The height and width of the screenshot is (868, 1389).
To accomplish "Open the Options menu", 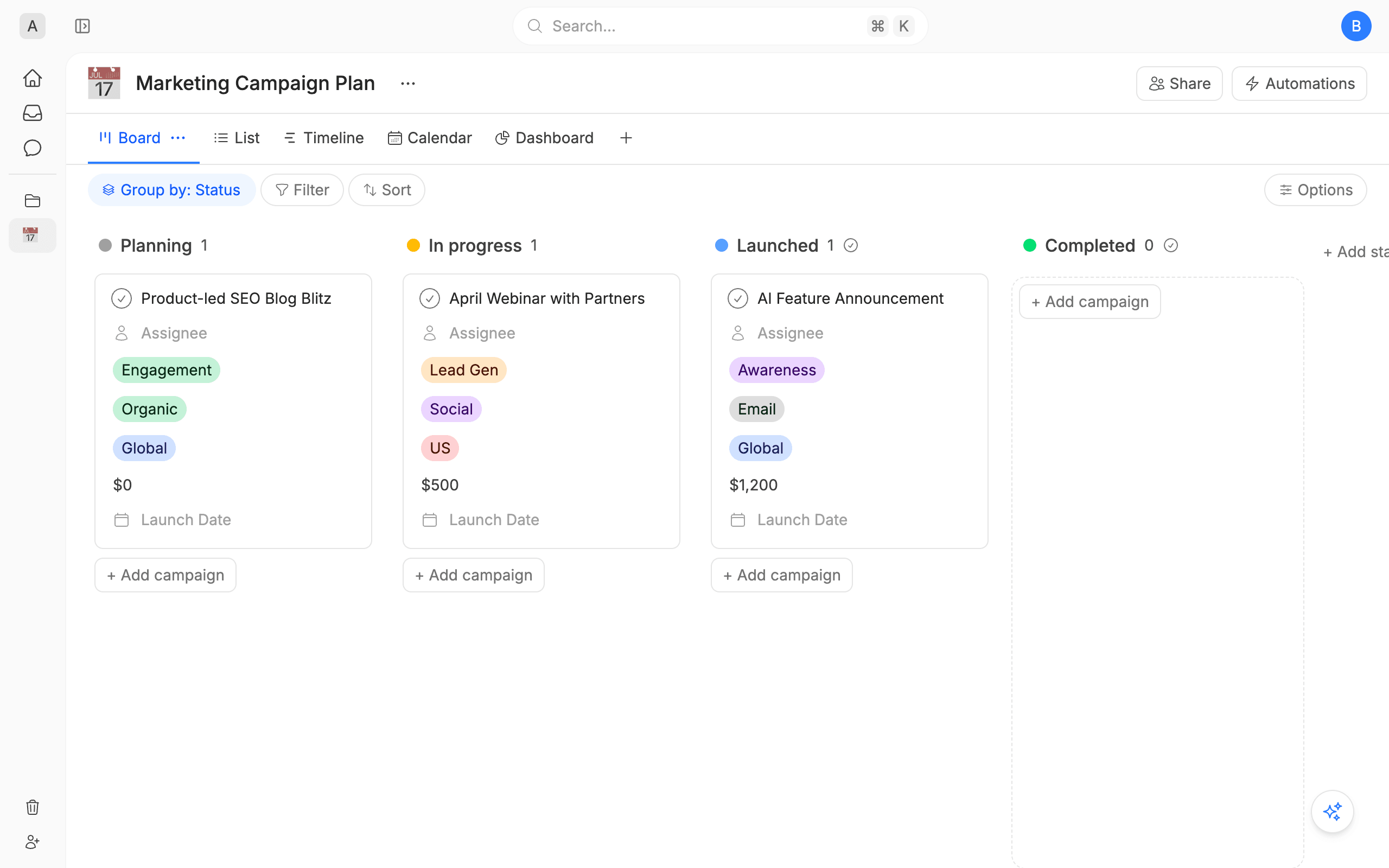I will [x=1316, y=190].
